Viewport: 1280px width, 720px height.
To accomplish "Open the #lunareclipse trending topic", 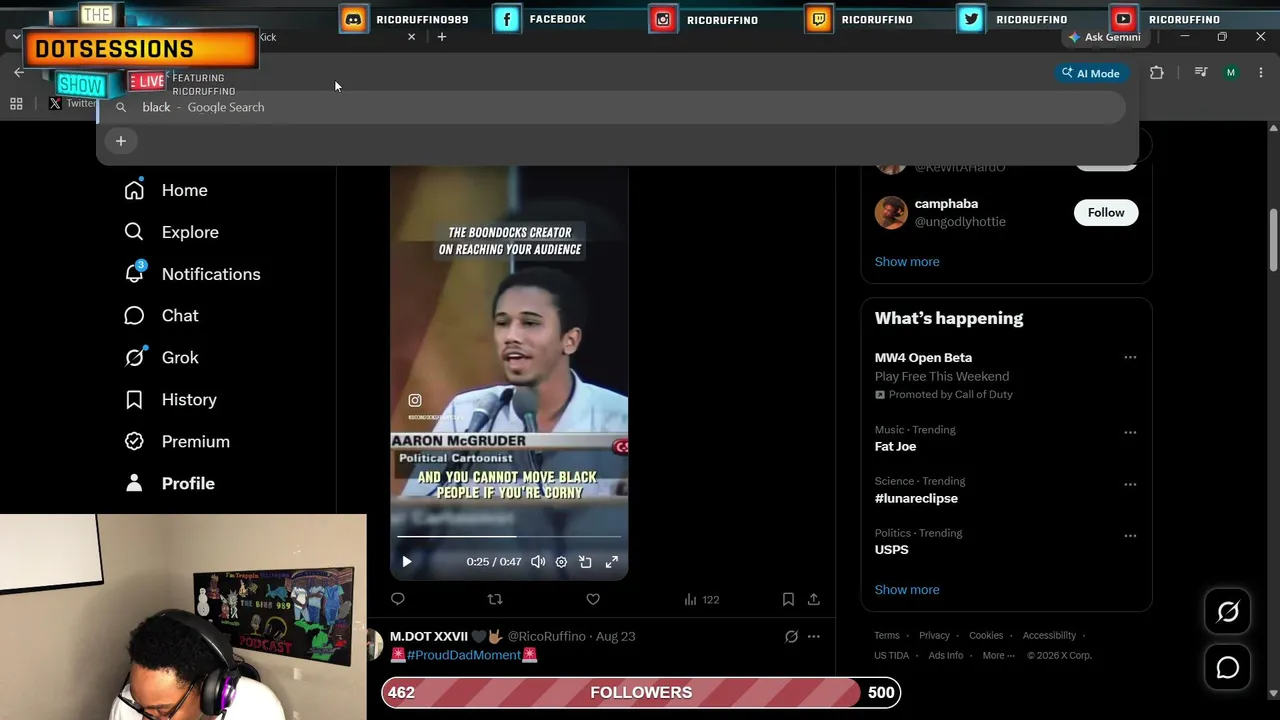I will 916,498.
